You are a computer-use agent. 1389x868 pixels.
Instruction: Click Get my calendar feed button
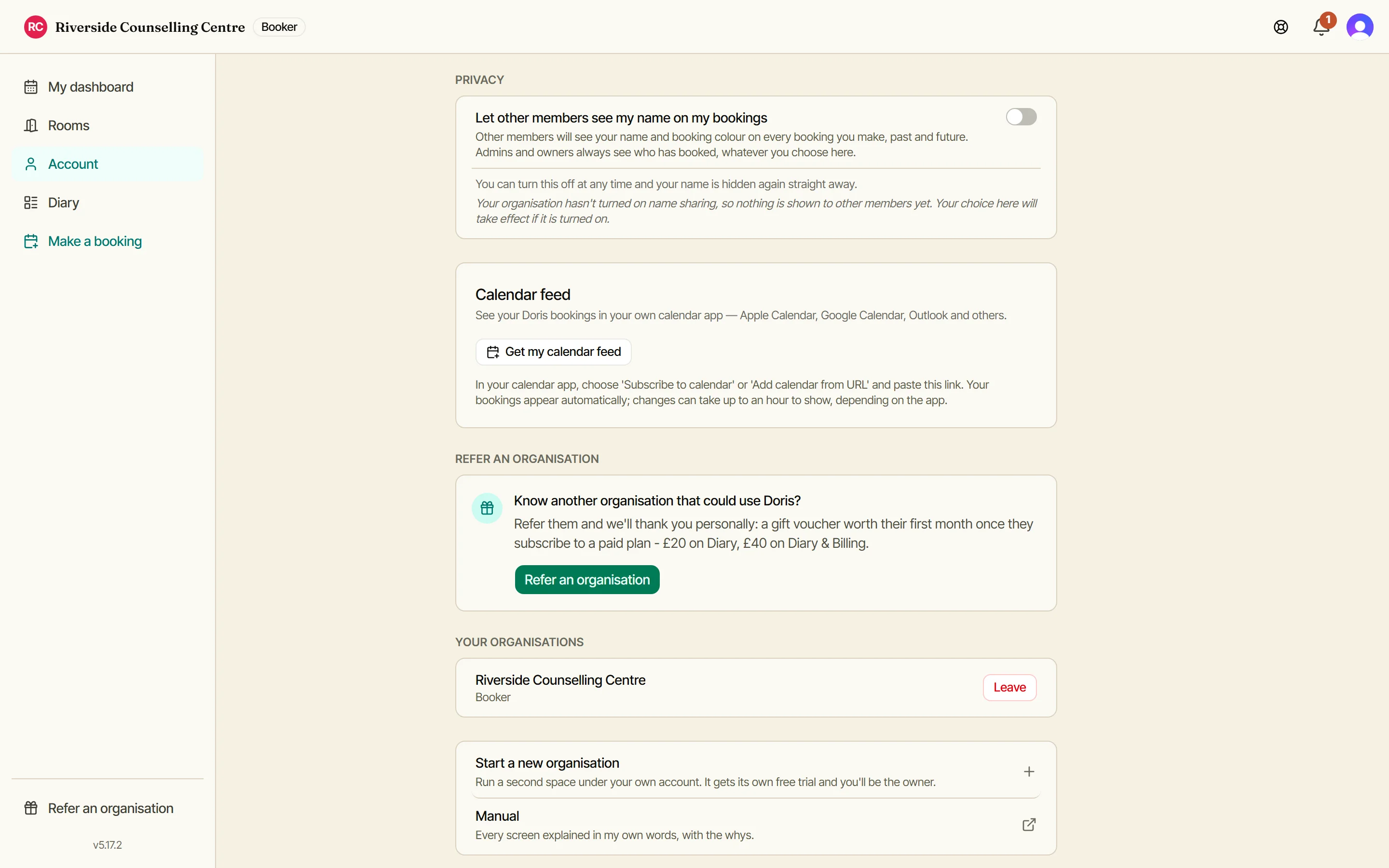(553, 352)
